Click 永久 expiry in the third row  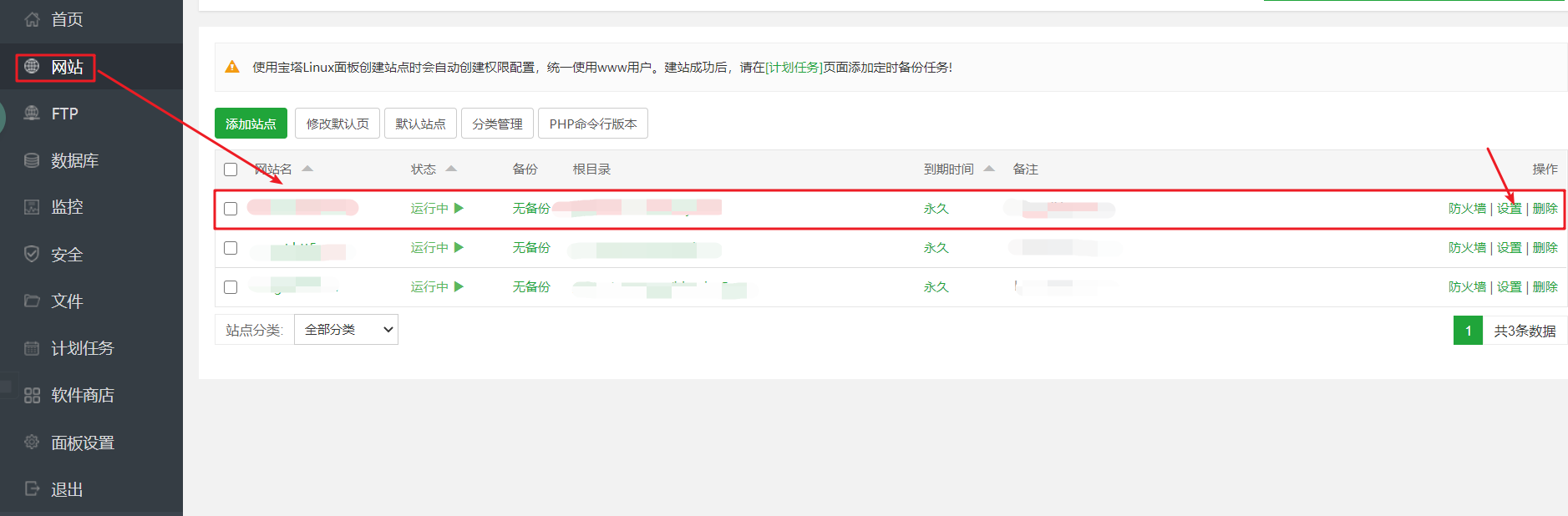(x=936, y=287)
